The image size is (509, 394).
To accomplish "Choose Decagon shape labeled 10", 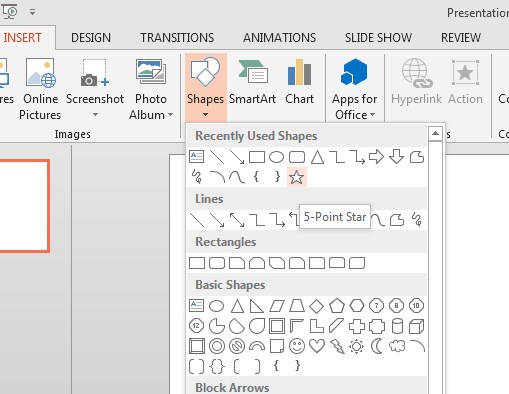I will click(x=416, y=306).
